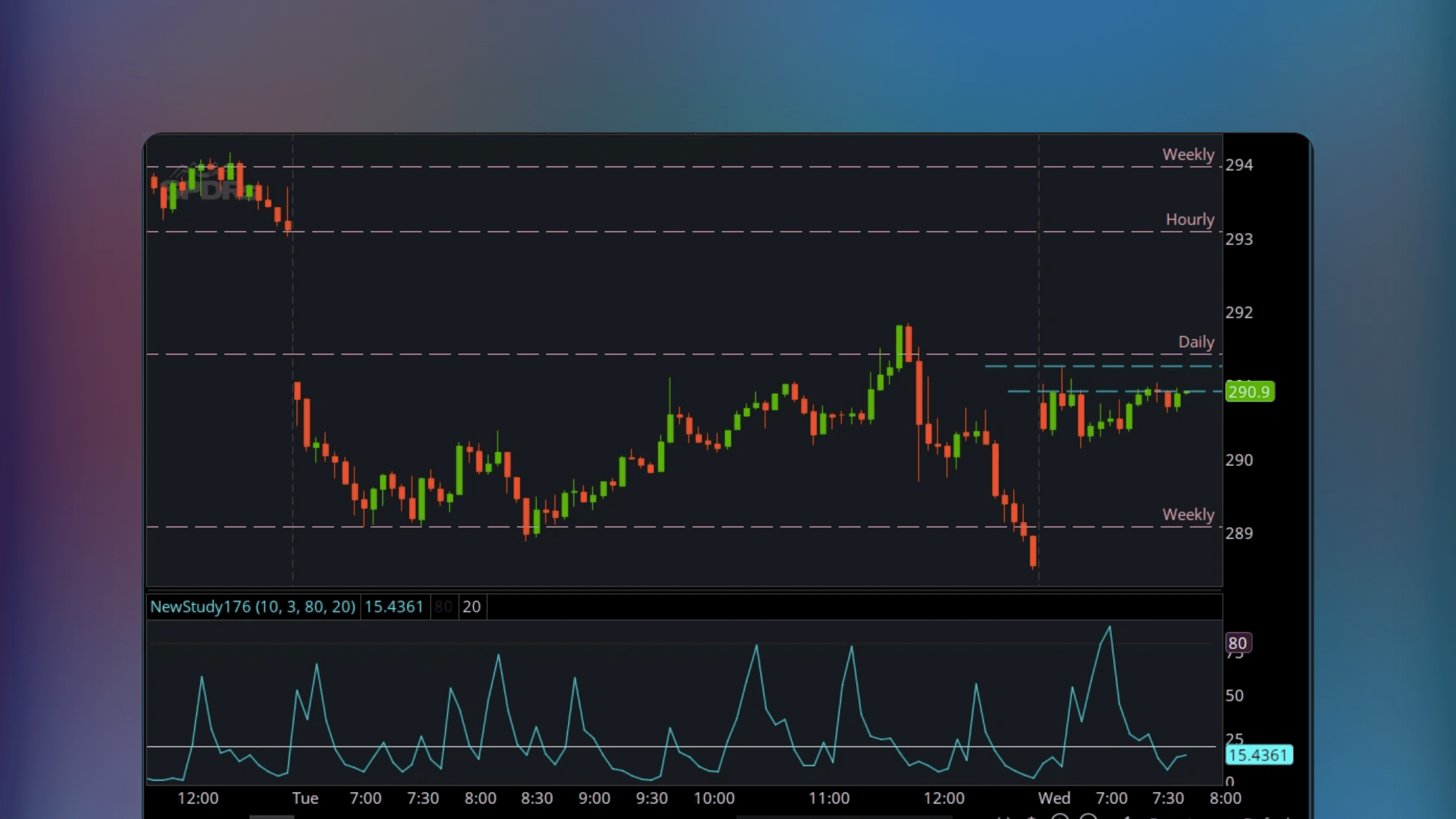Click the double-arrow pan icon near the timeline
1456x819 pixels.
1004,817
